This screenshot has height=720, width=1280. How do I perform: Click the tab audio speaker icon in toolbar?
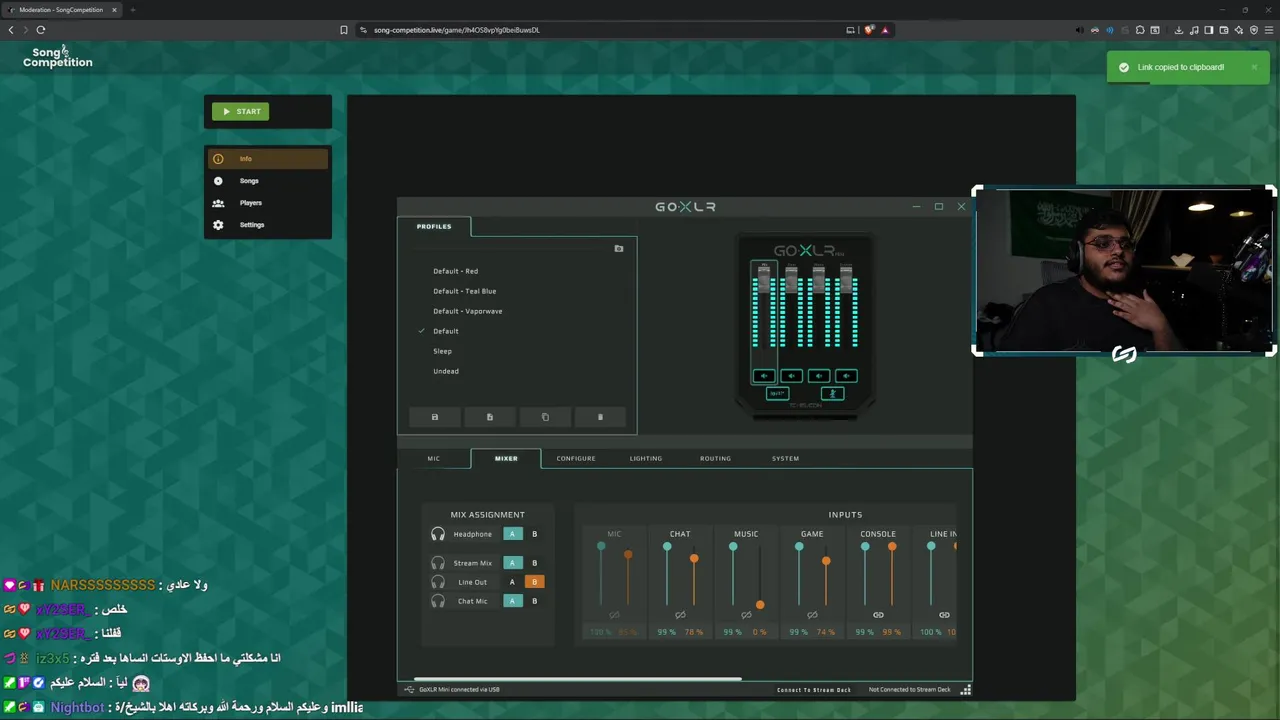pos(1079,30)
